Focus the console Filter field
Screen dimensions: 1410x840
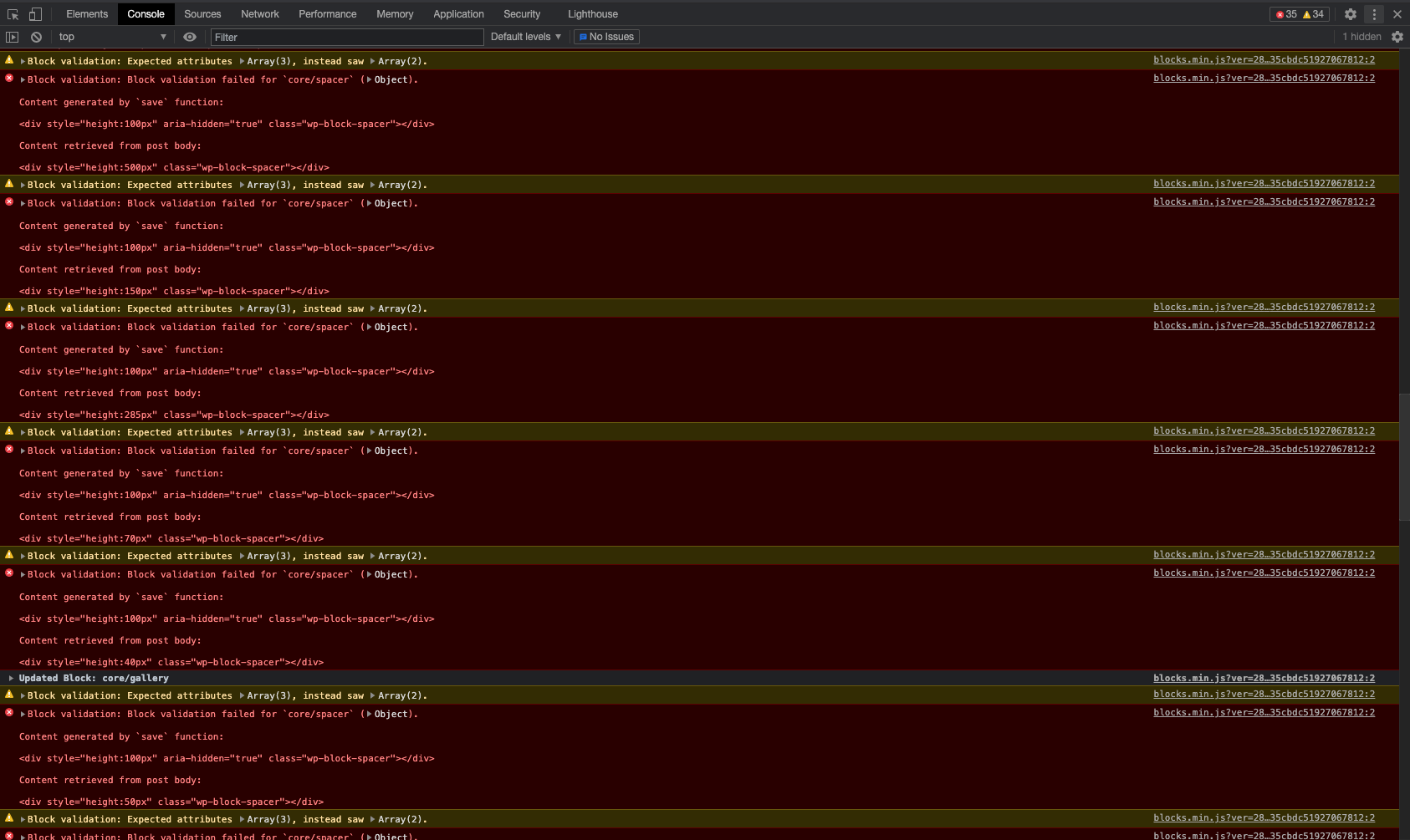pyautogui.click(x=347, y=37)
